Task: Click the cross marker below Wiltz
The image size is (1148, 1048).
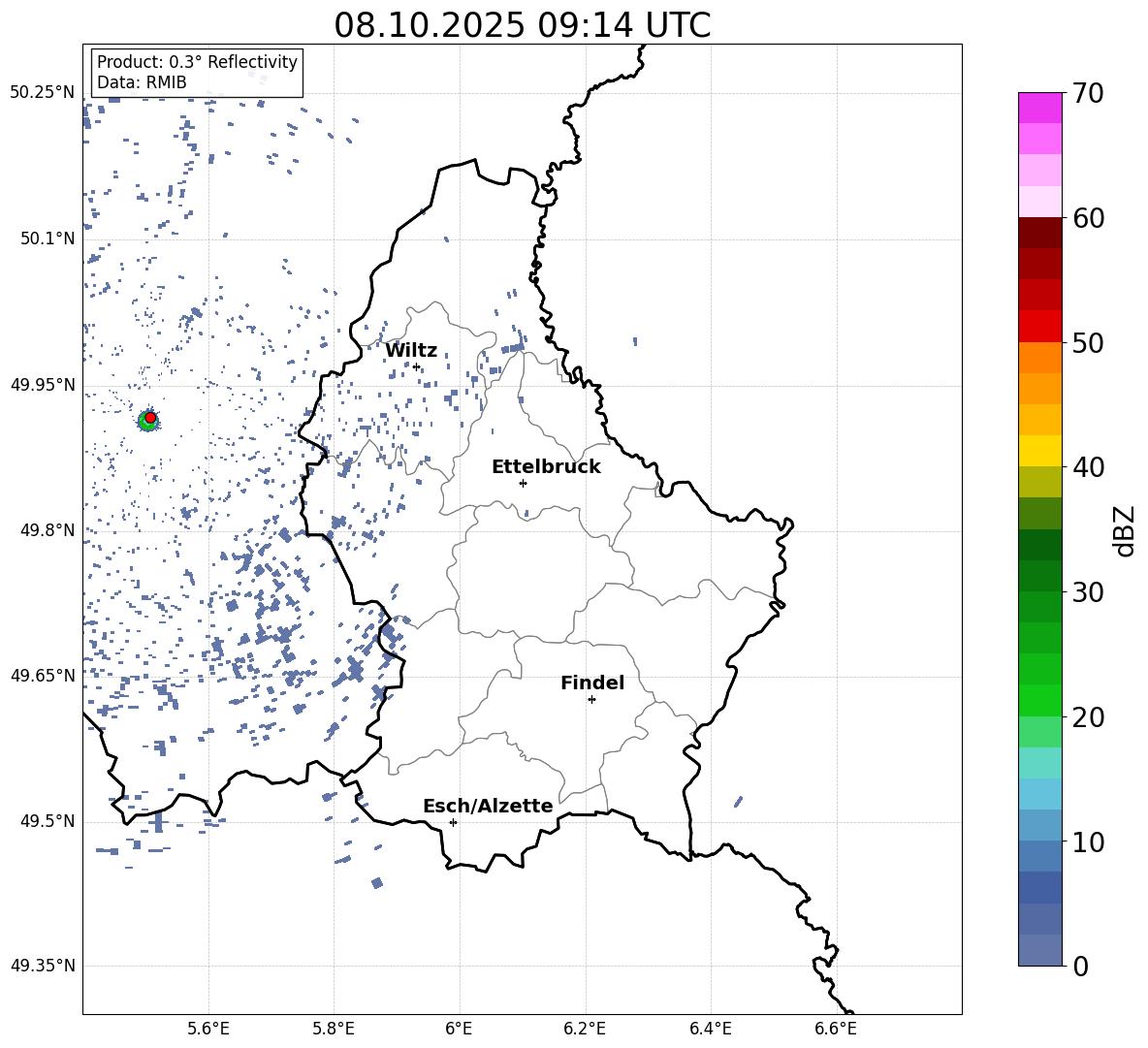Action: tap(416, 366)
